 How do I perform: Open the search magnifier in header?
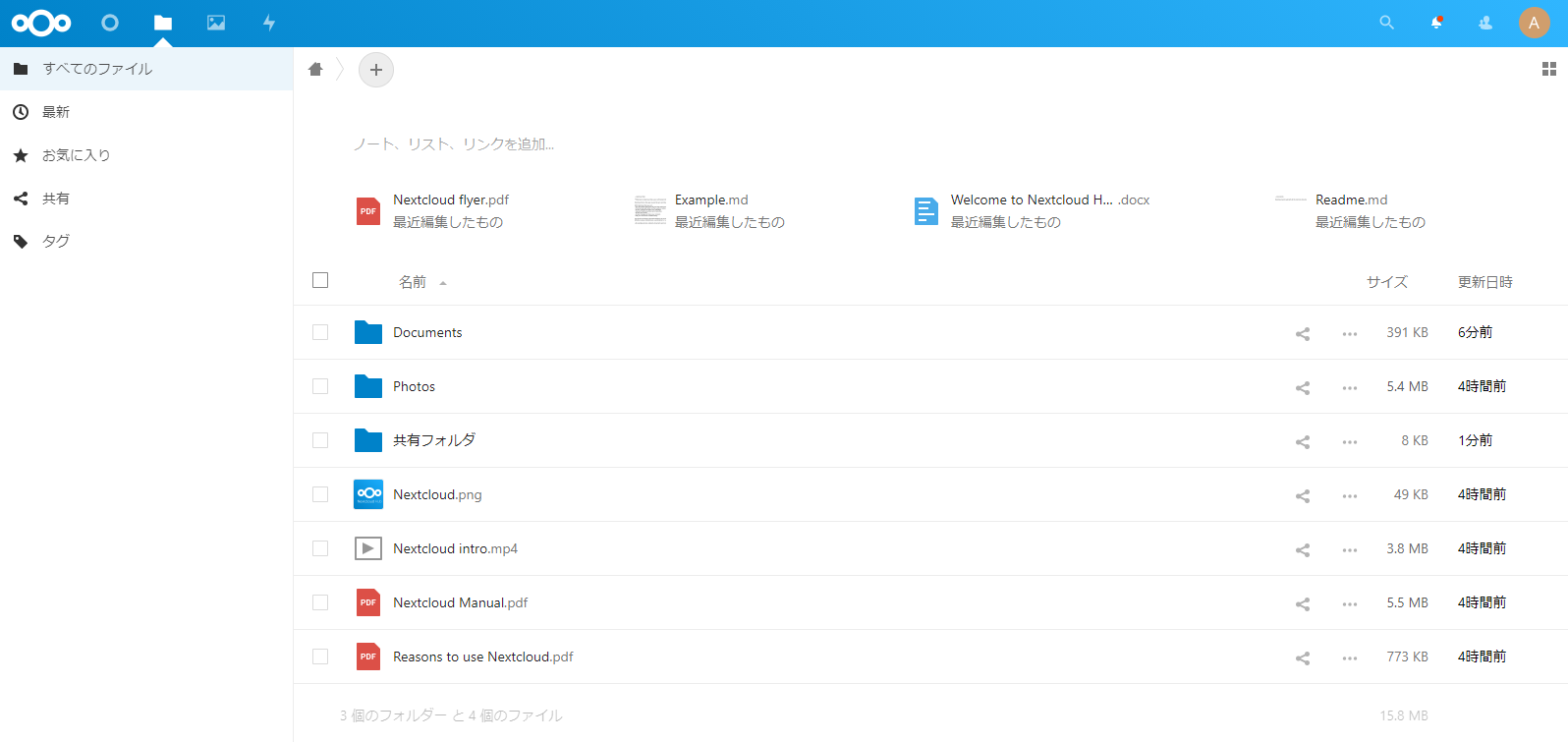(1387, 23)
